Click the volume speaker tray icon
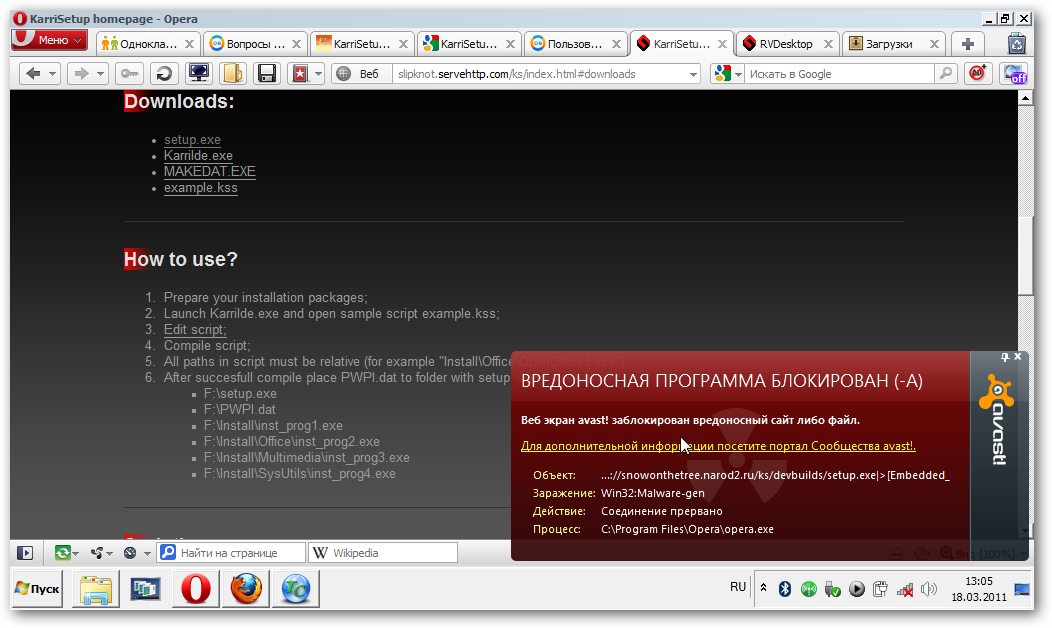The width and height of the screenshot is (1052, 628). 929,589
